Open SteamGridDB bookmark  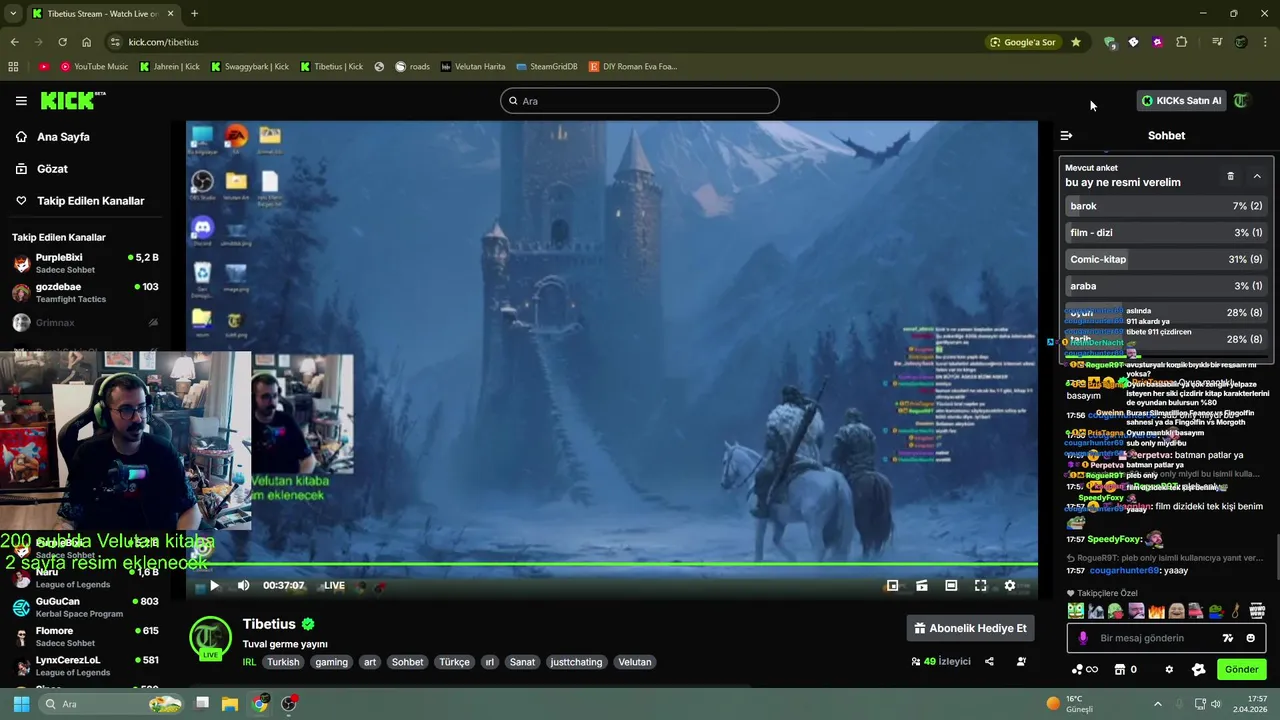coord(546,67)
